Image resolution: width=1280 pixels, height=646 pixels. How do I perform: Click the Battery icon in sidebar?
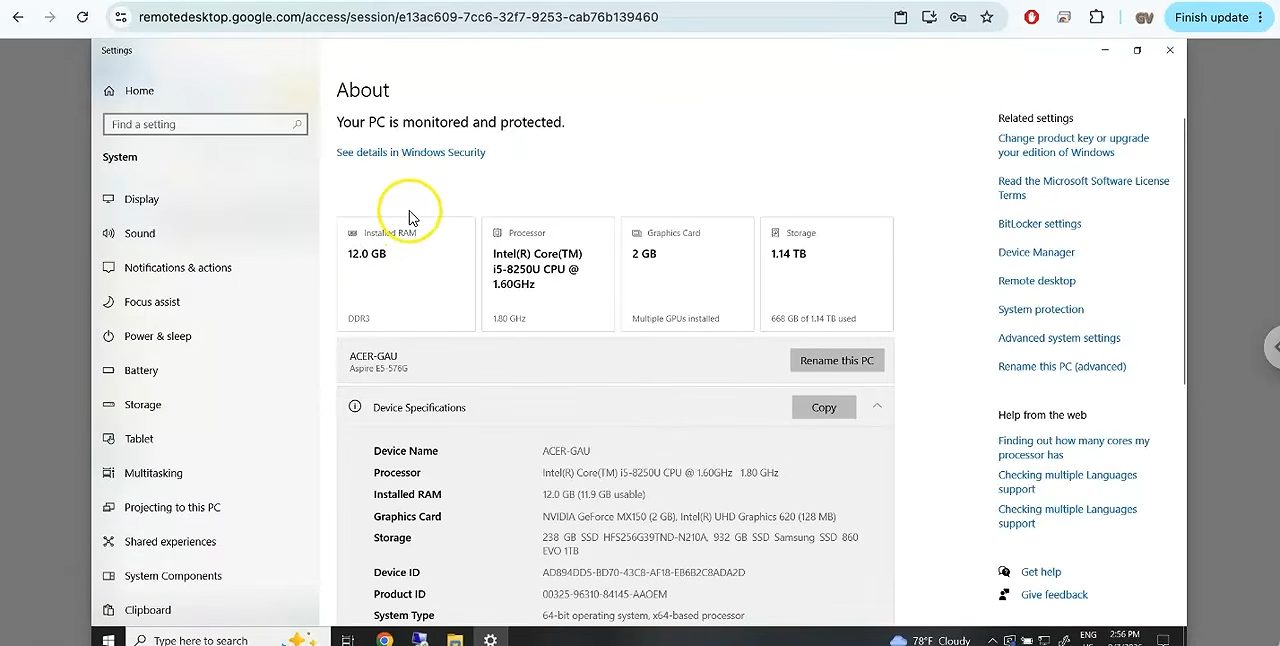point(108,370)
